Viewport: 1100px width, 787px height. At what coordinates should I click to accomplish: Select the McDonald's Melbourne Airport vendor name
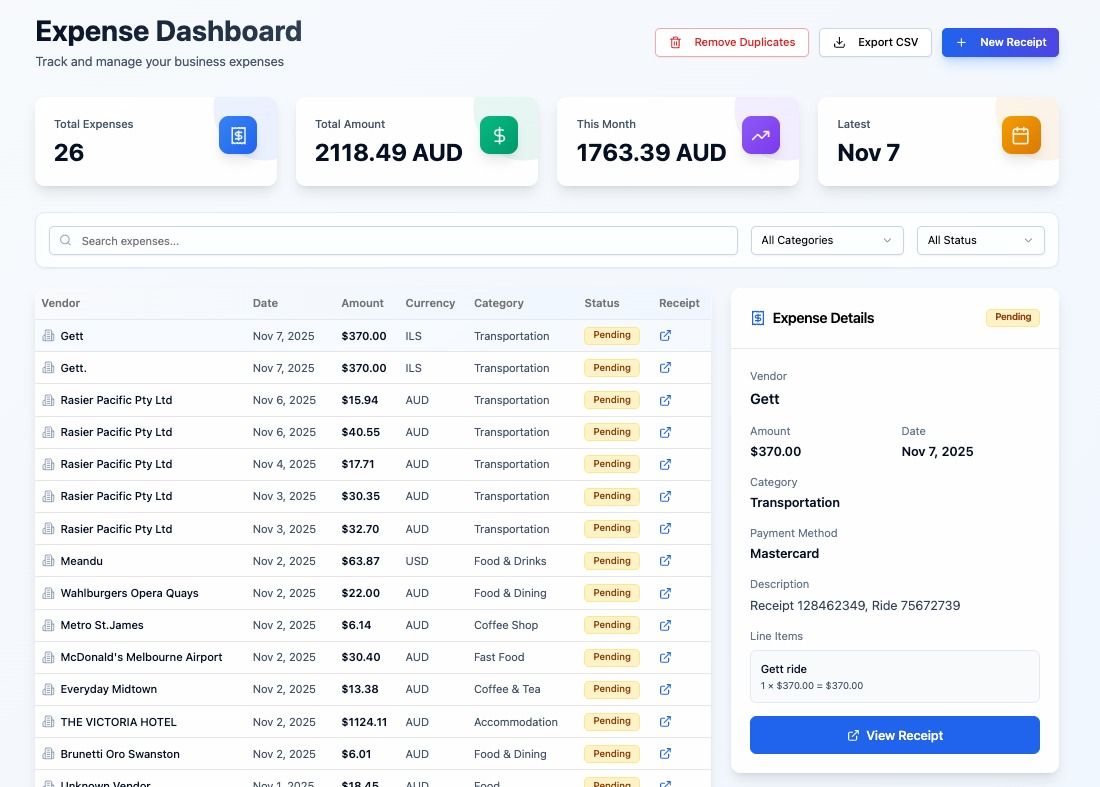pyautogui.click(x=141, y=657)
